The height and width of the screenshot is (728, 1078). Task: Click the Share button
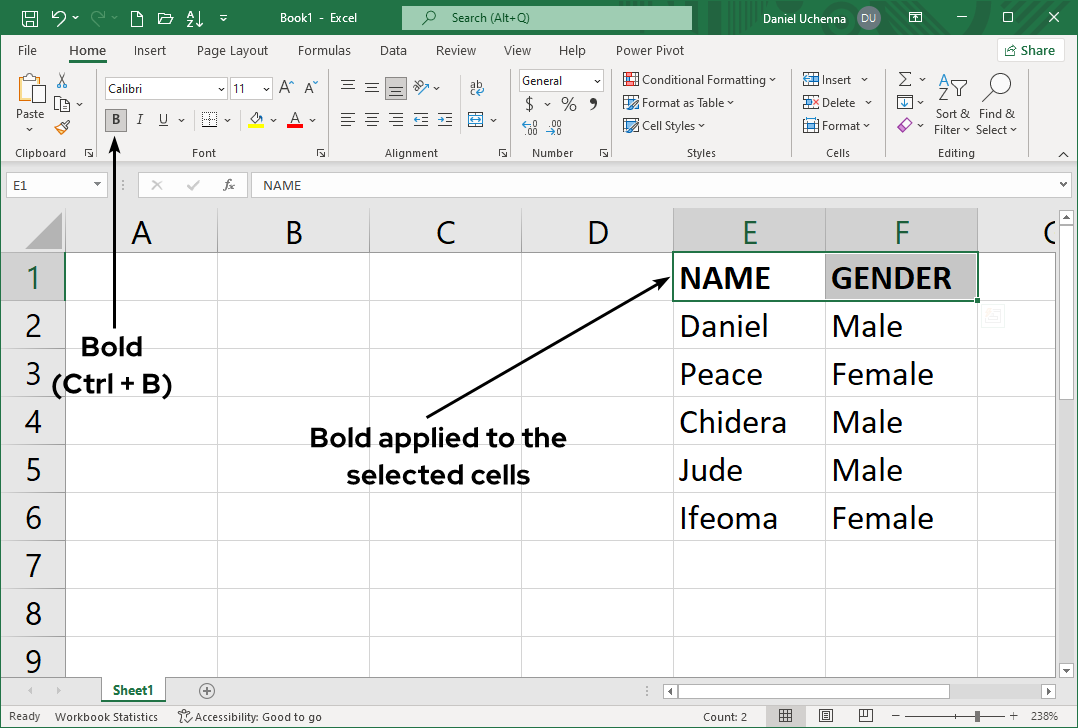tap(1030, 50)
